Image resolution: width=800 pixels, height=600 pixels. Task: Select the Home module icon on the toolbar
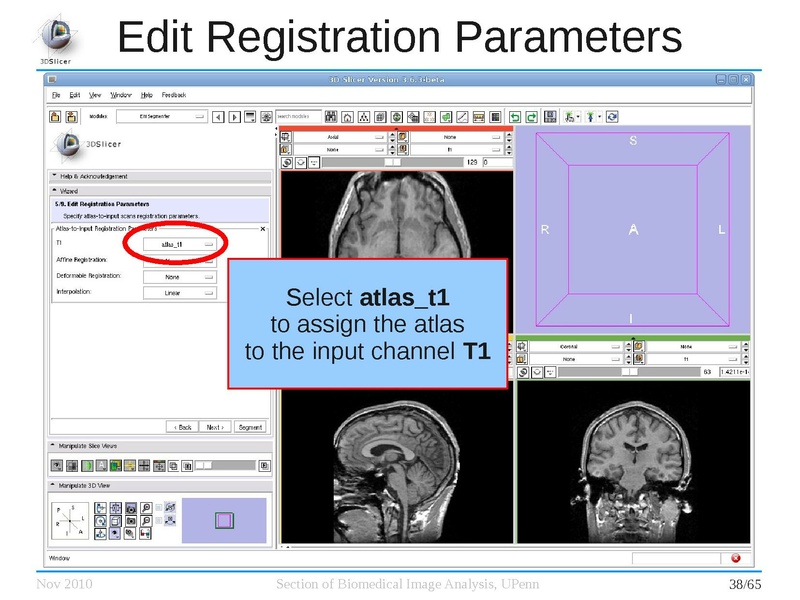pyautogui.click(x=348, y=116)
